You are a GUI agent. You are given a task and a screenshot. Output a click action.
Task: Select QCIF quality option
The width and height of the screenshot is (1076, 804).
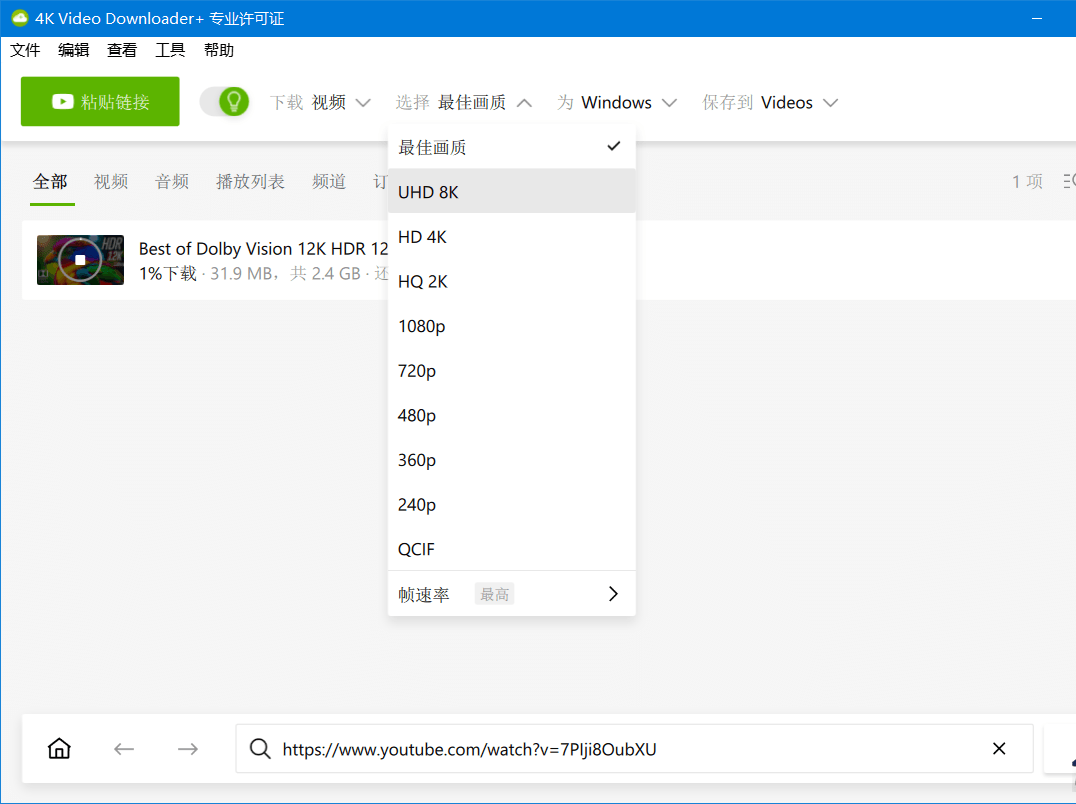click(x=512, y=548)
